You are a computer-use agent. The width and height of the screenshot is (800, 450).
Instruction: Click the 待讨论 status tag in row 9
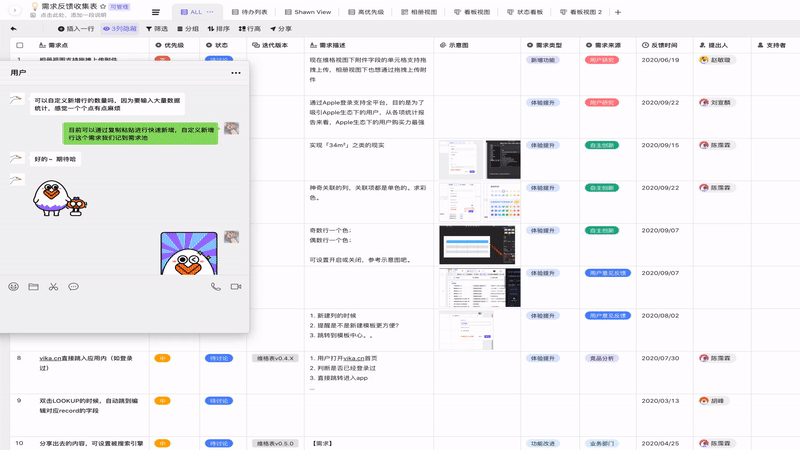point(219,401)
